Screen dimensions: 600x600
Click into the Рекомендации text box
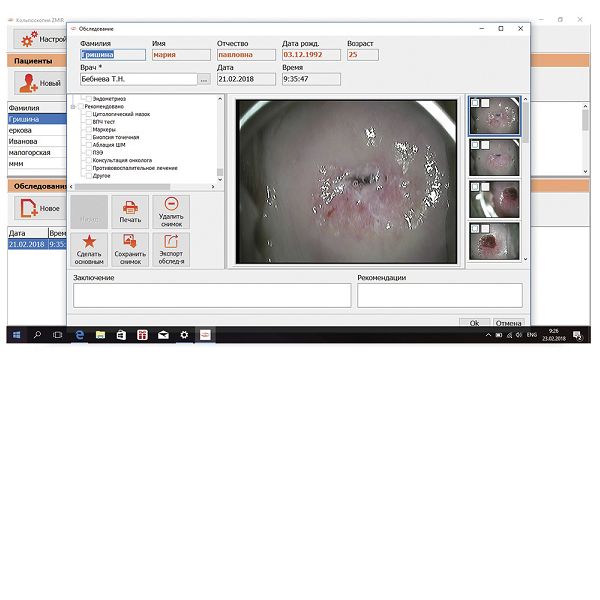pos(440,295)
